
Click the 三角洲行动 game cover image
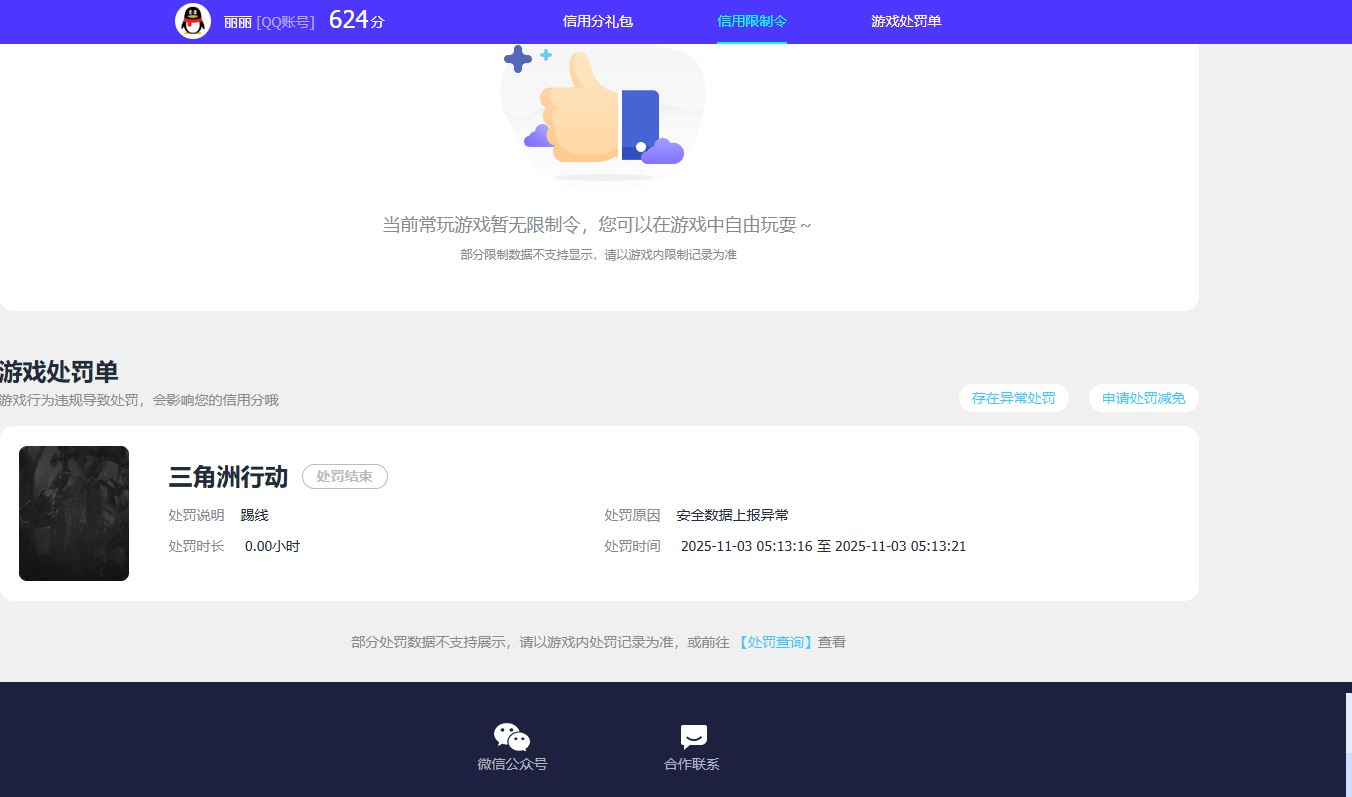[x=73, y=513]
